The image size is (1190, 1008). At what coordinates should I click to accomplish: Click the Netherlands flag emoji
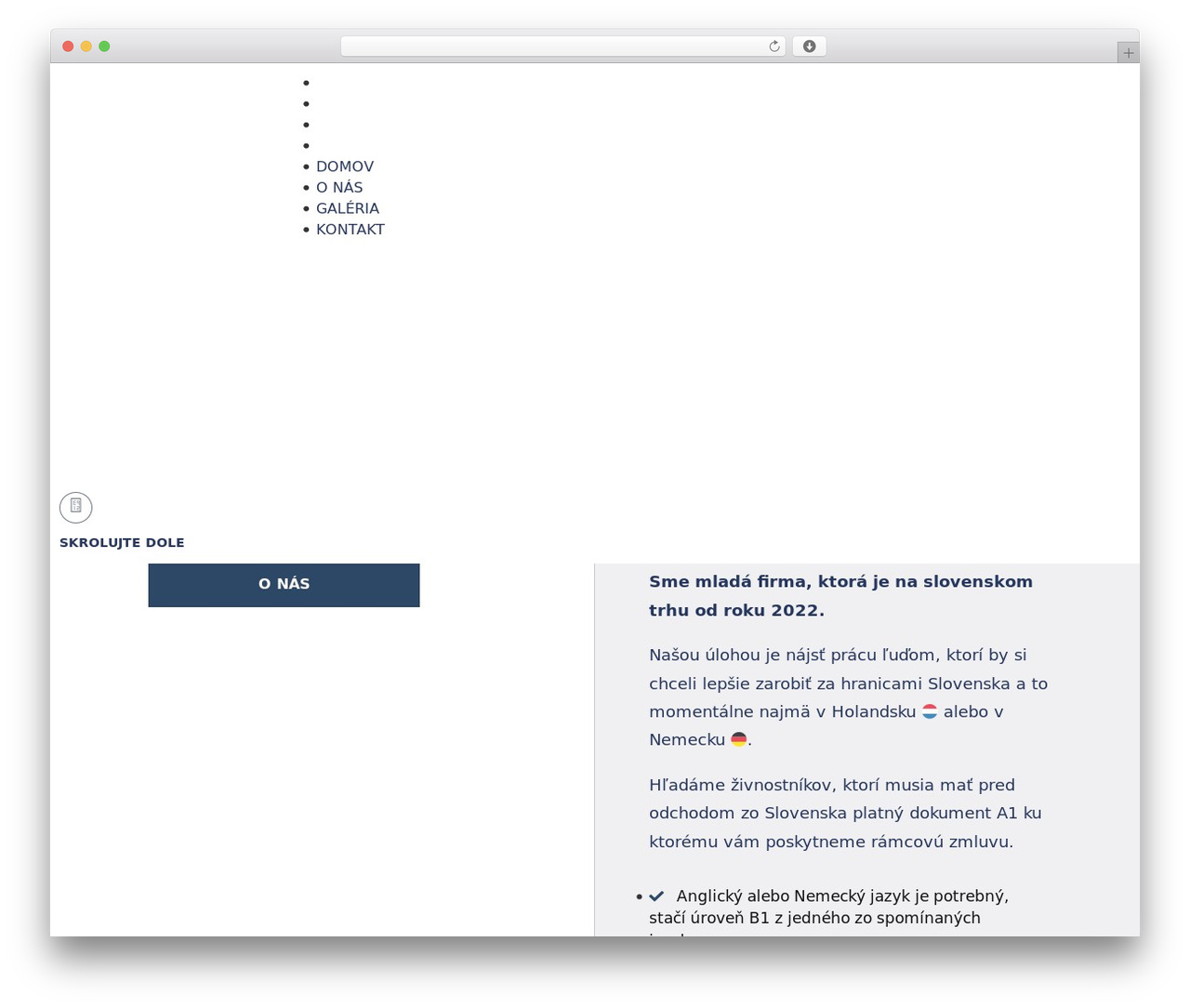(x=930, y=711)
